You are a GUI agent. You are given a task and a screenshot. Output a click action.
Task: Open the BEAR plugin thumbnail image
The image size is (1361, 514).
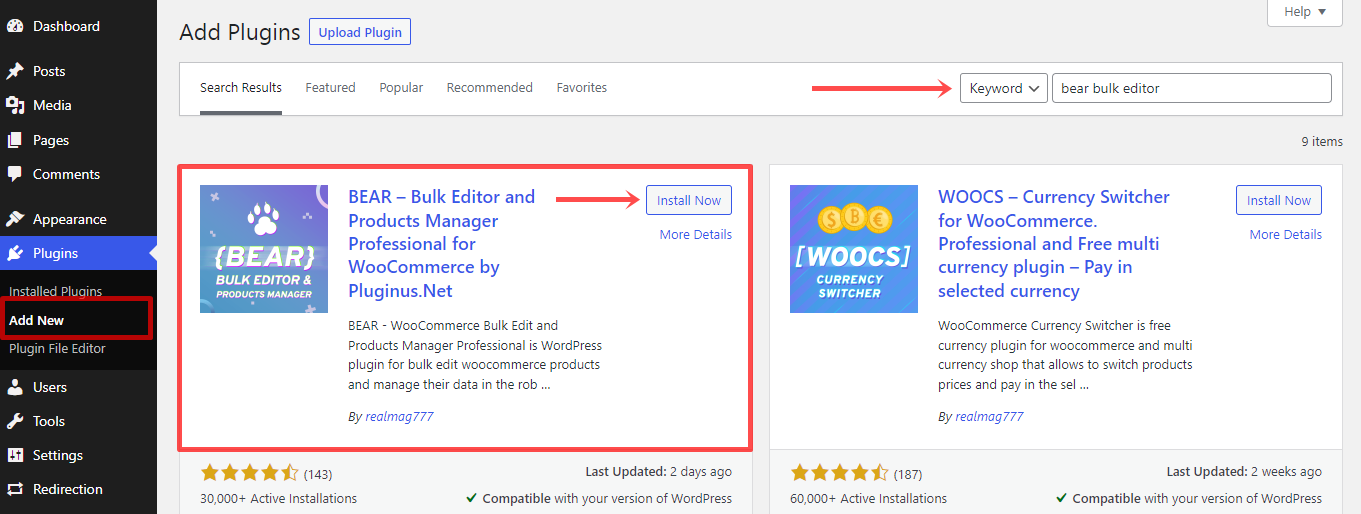(x=264, y=249)
